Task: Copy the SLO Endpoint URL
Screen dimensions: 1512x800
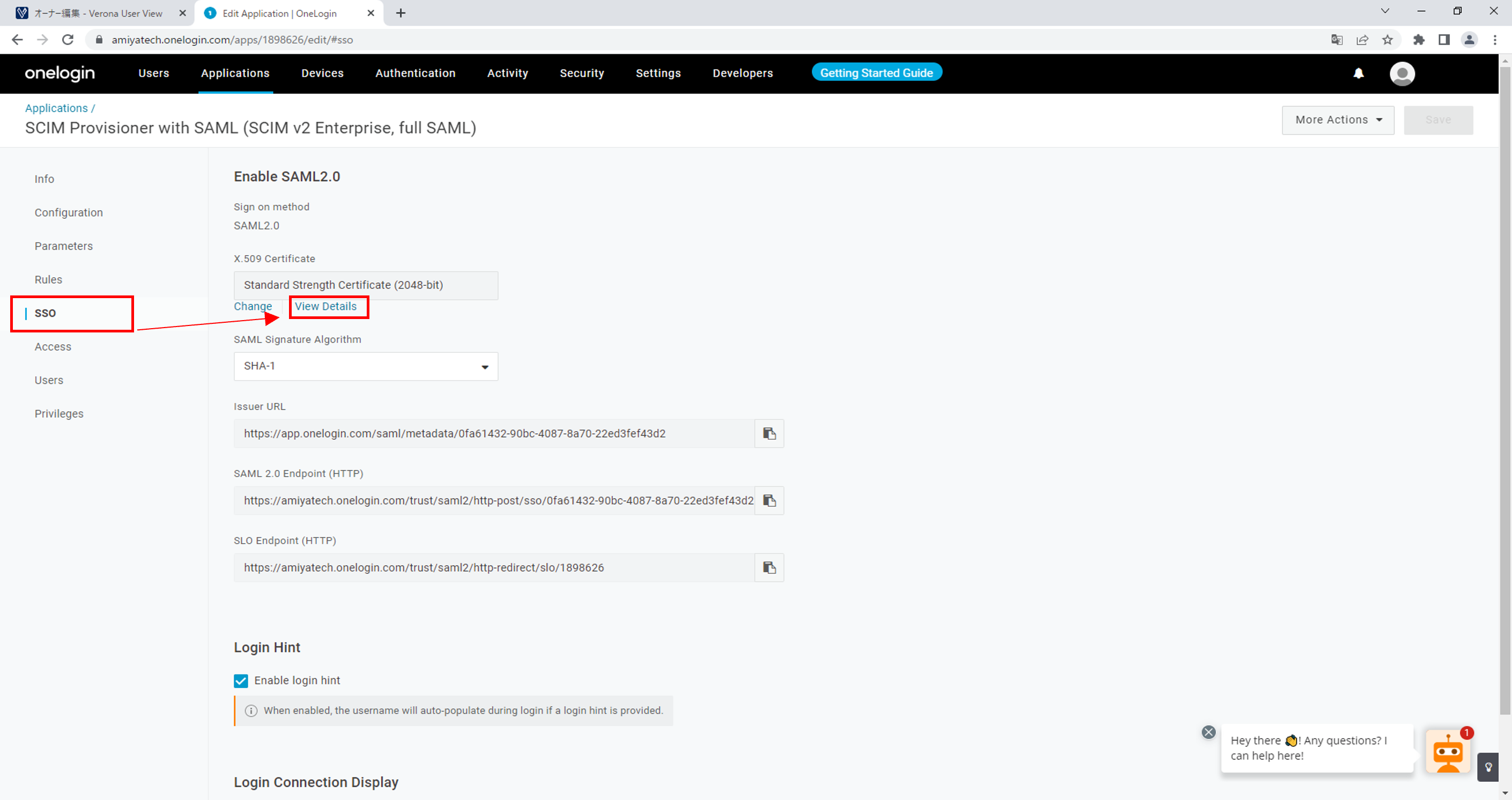Action: point(769,568)
